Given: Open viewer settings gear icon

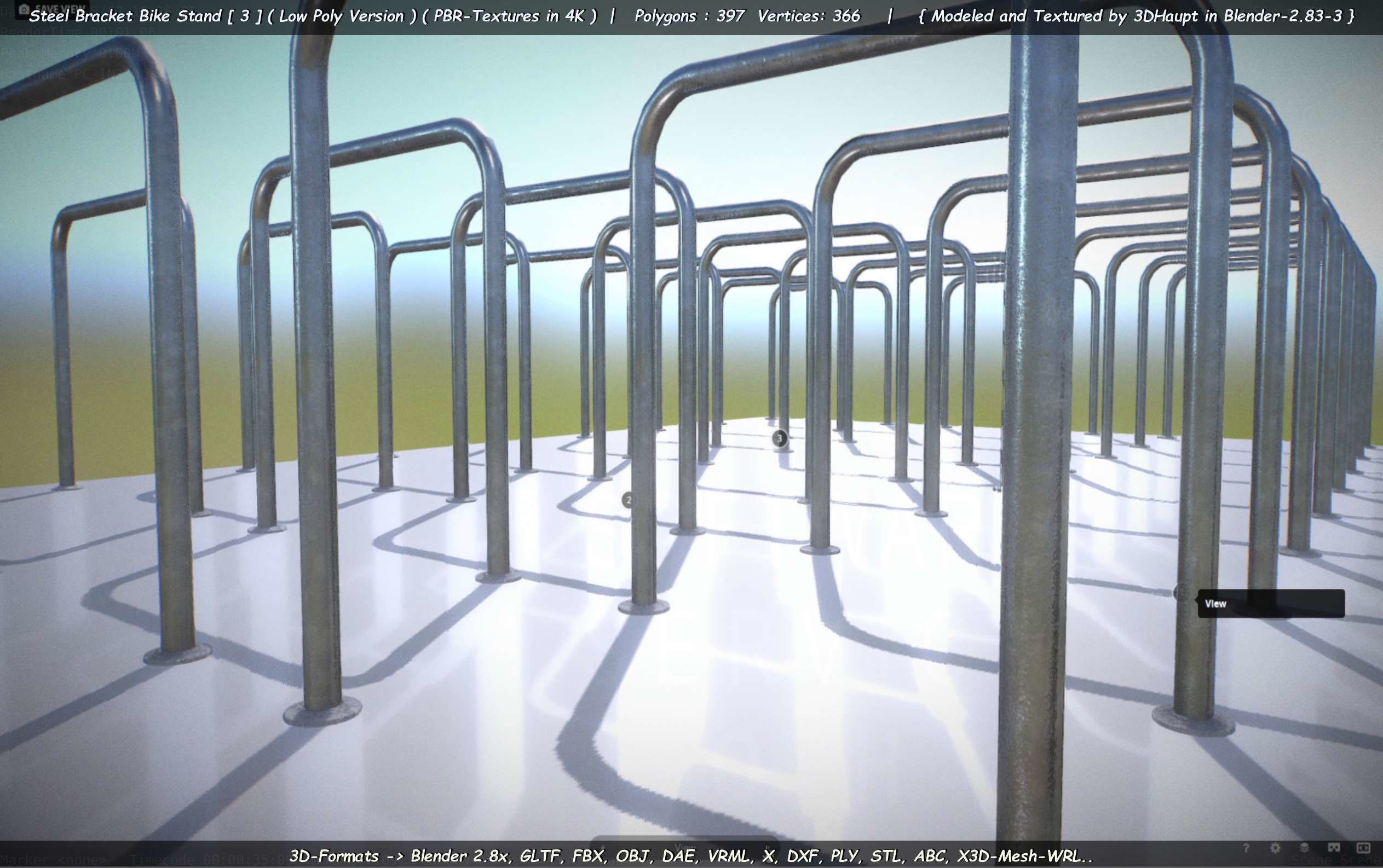Looking at the screenshot, I should point(1275,848).
